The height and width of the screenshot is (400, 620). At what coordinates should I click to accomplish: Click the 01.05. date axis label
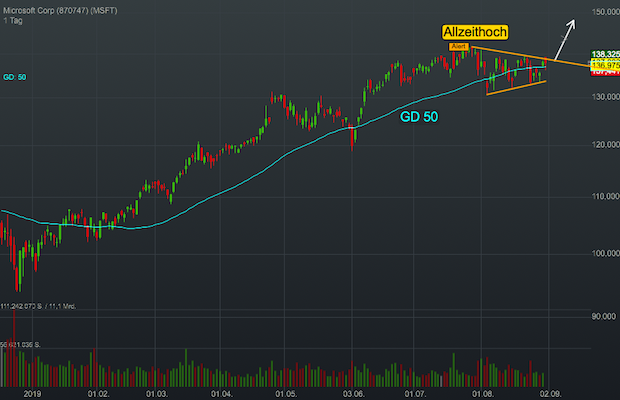click(x=286, y=394)
